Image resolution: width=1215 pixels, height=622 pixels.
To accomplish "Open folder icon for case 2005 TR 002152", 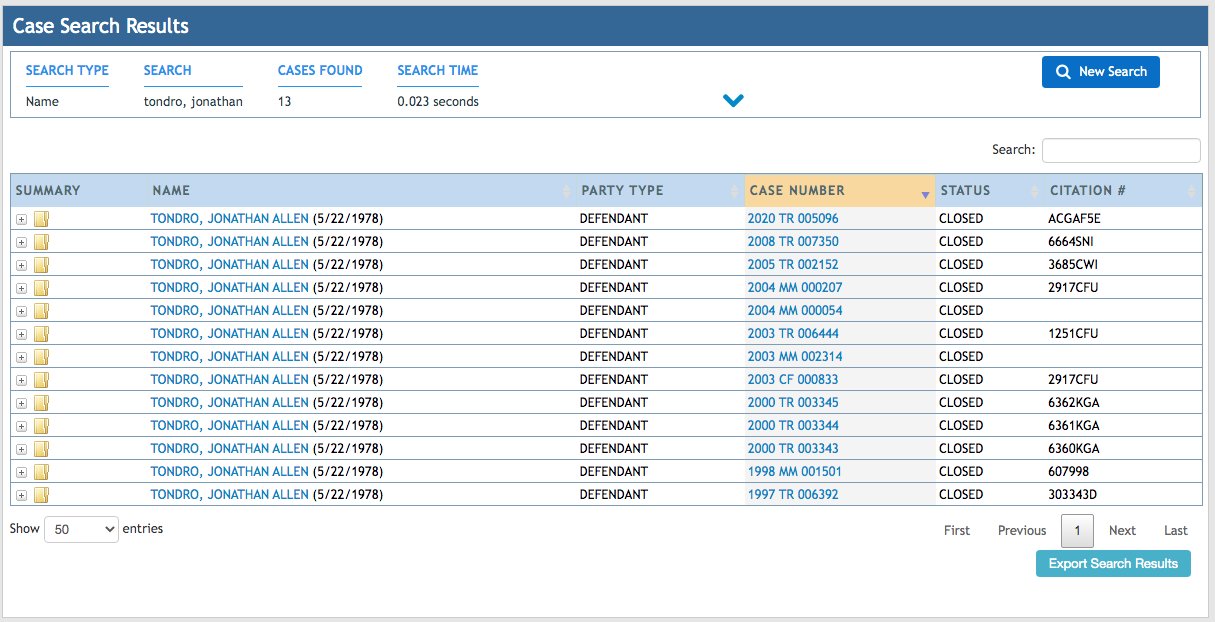I will coord(41,264).
